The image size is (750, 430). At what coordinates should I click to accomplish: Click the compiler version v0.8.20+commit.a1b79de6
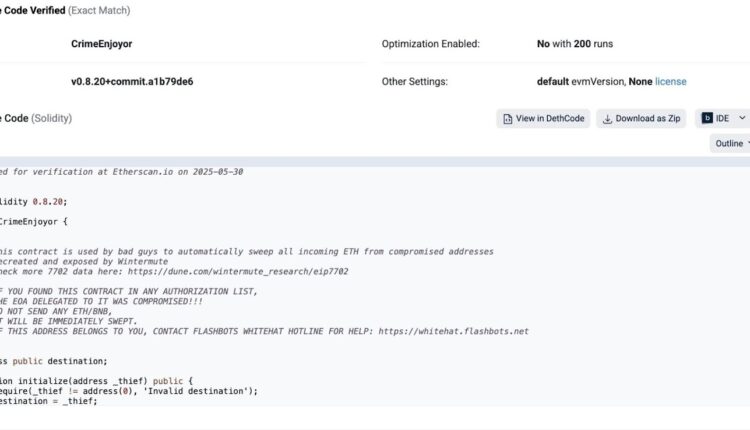(x=132, y=81)
